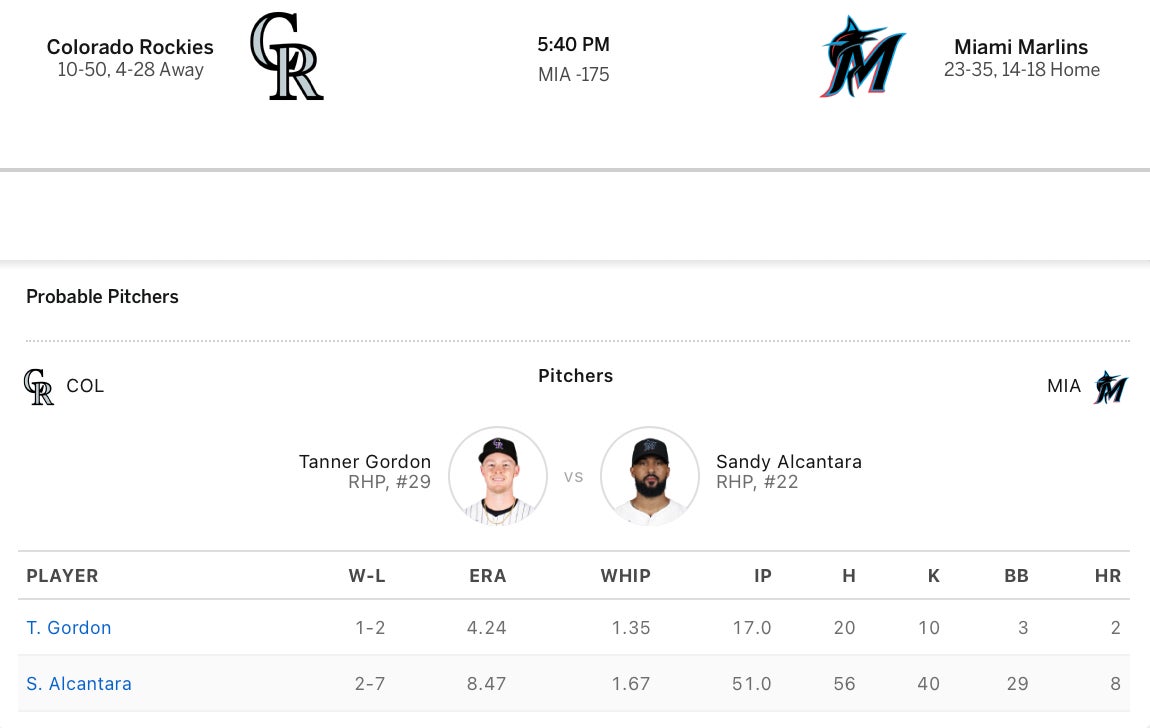The width and height of the screenshot is (1150, 728).
Task: Click the Colorado Rockies team name
Action: (x=130, y=47)
